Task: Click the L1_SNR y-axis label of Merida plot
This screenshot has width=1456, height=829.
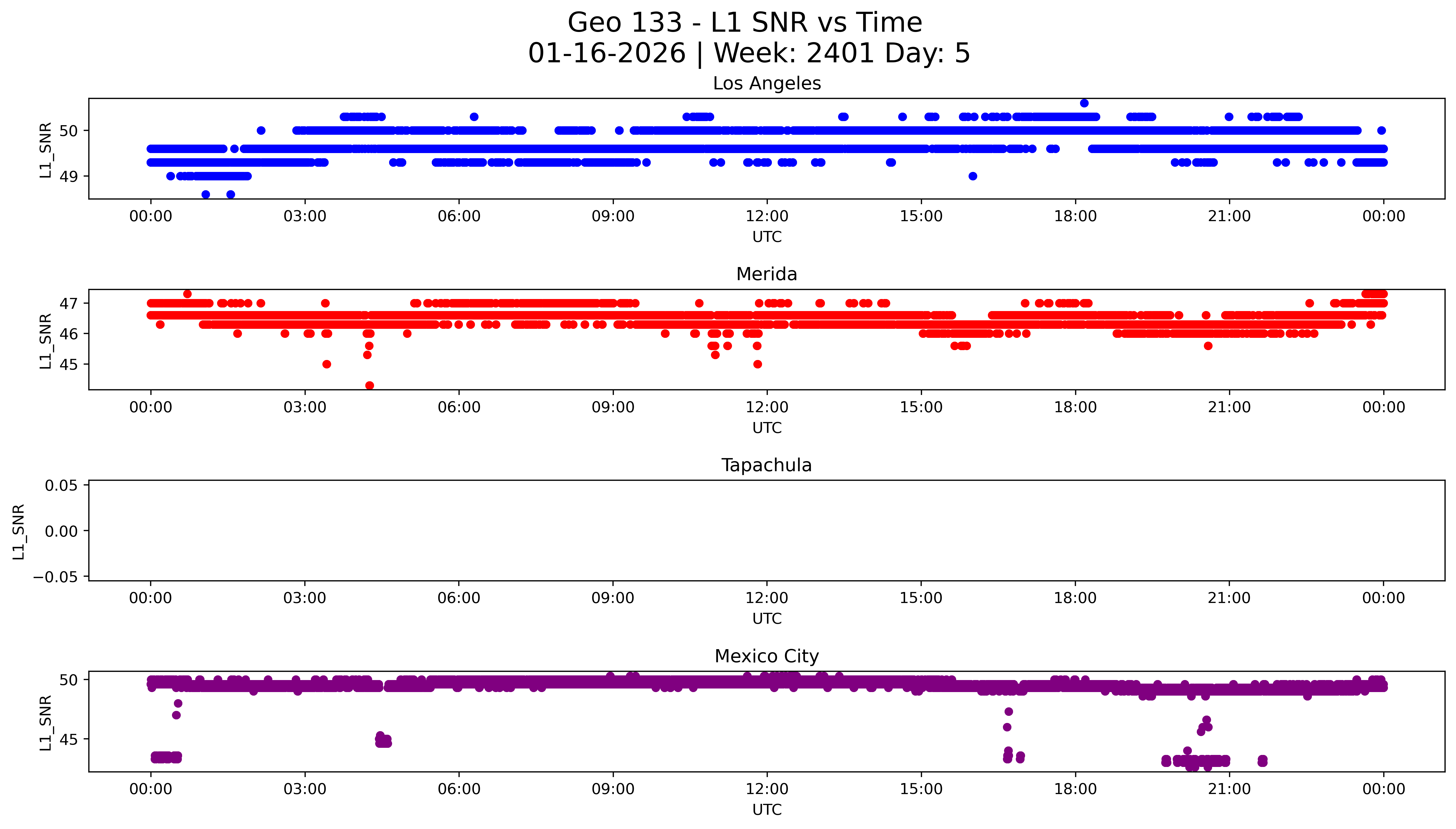Action: (x=46, y=341)
